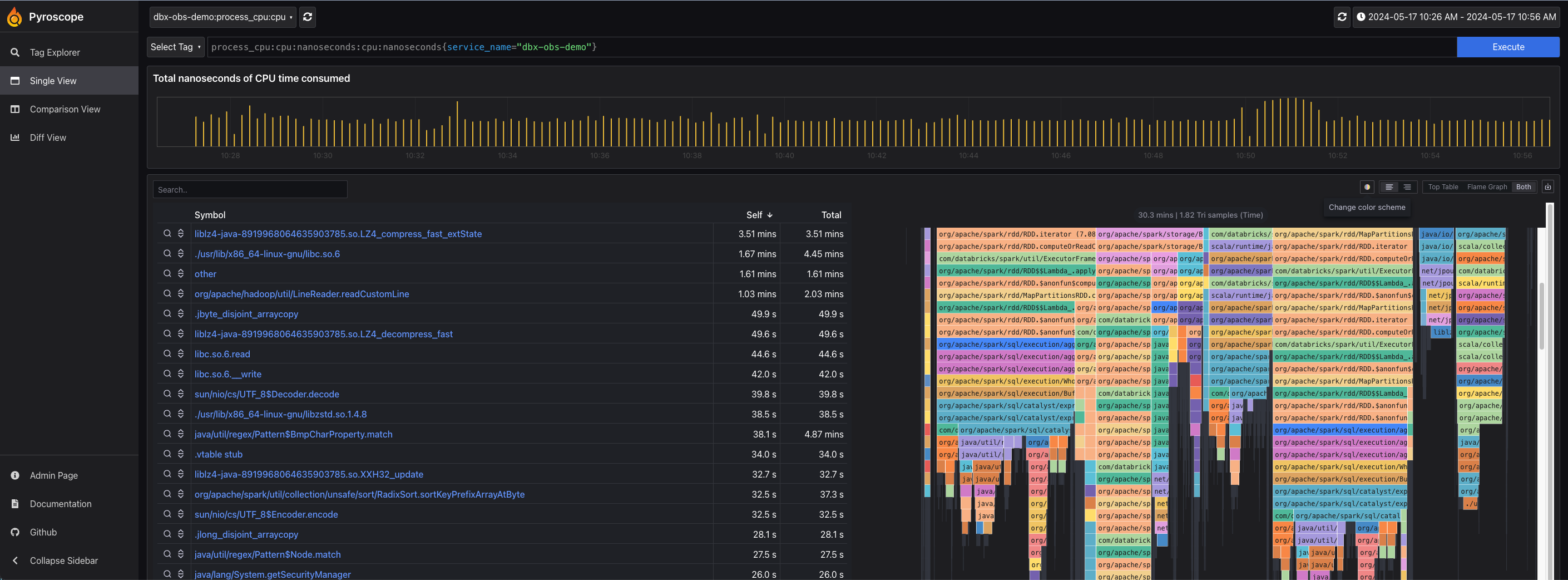Select the Both view option
The height and width of the screenshot is (580, 1568).
(x=1523, y=187)
